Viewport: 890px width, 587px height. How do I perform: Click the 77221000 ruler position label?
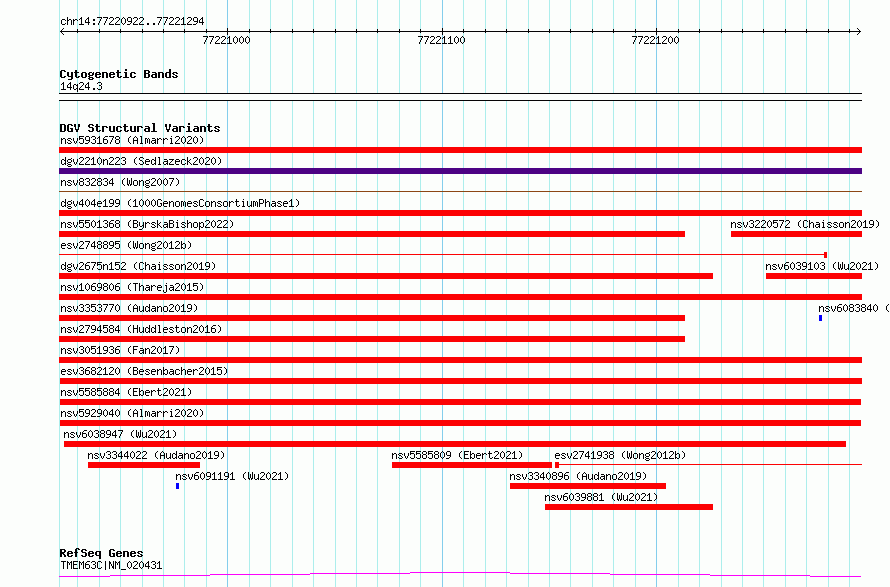pos(226,40)
